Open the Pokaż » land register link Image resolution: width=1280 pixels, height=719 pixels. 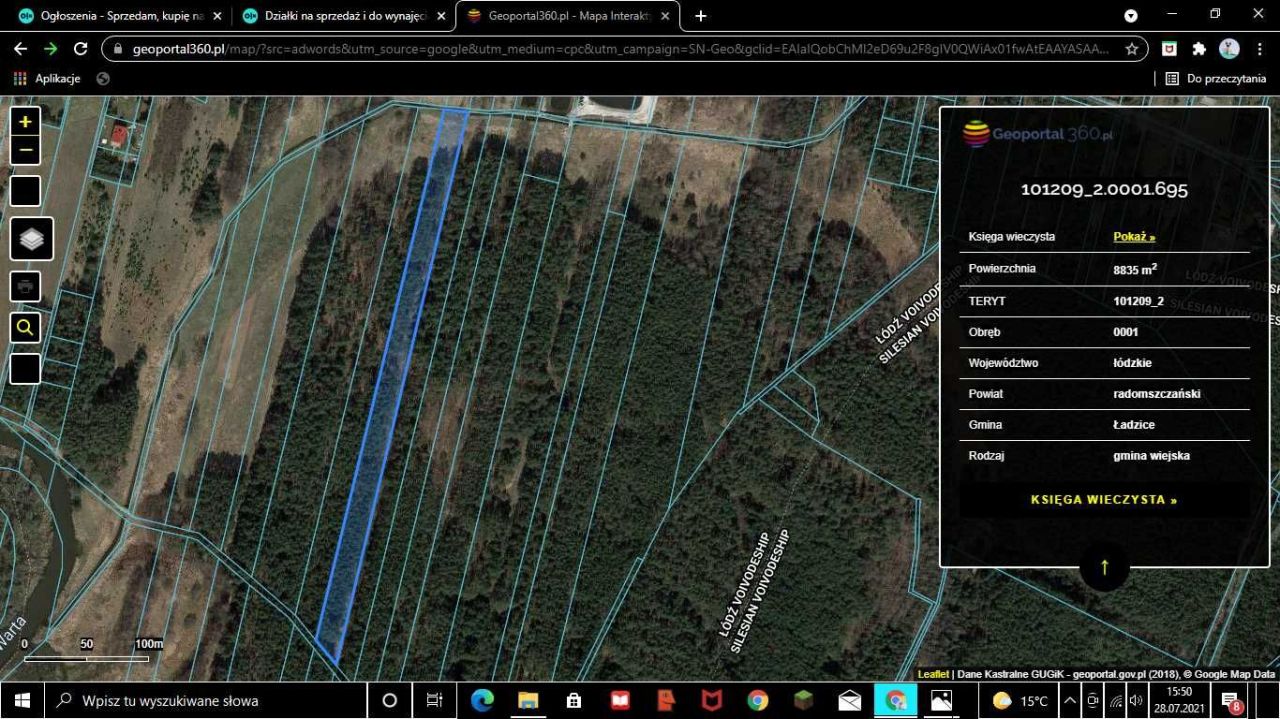tap(1134, 237)
